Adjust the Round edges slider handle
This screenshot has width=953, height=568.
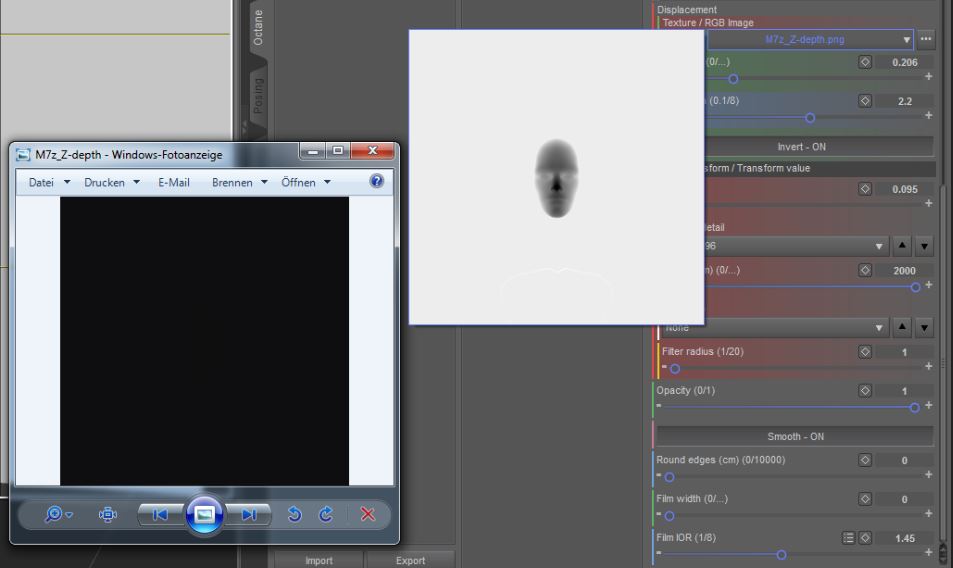(x=669, y=477)
